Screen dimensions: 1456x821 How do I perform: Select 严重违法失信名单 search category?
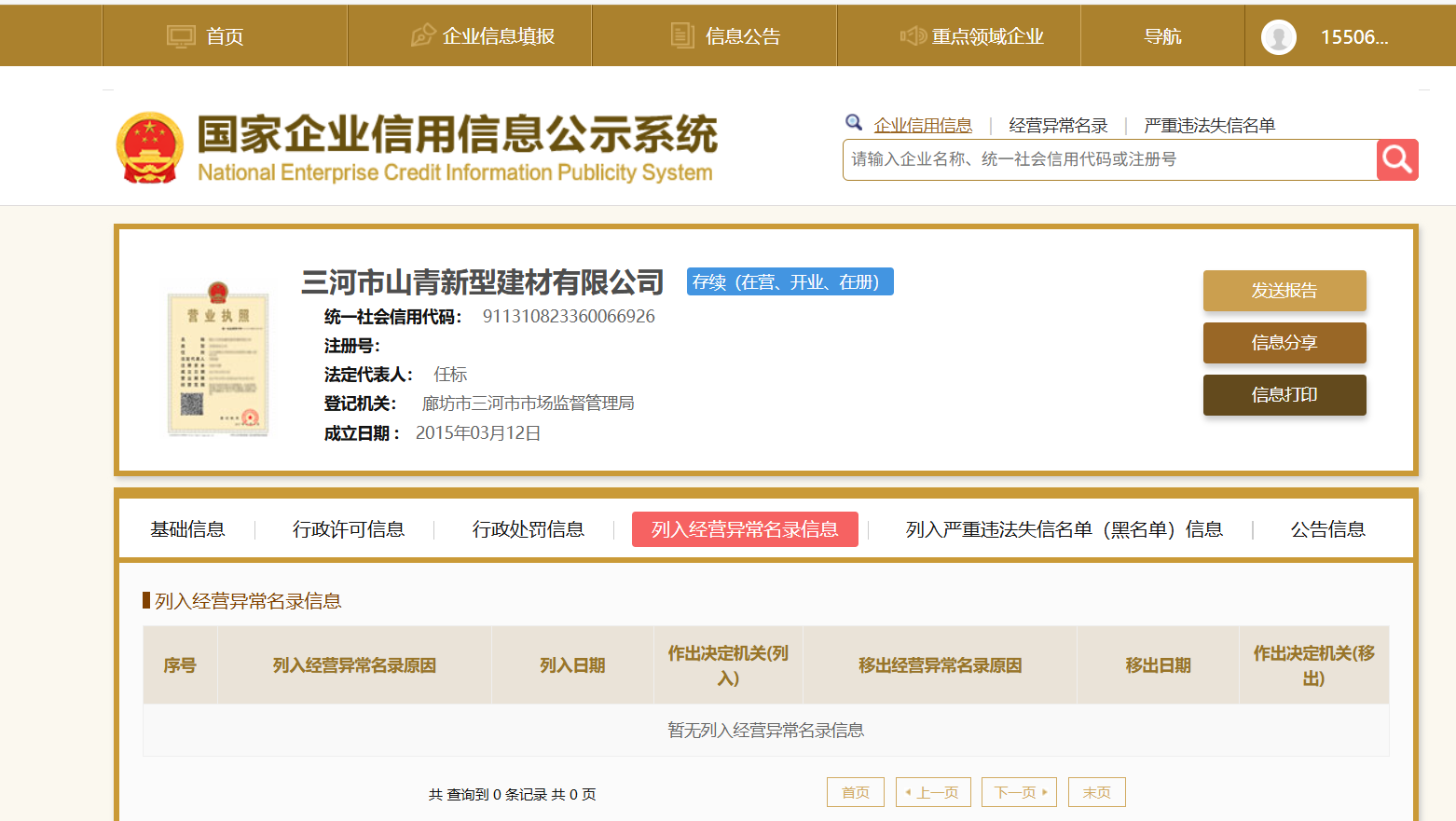[x=1209, y=125]
